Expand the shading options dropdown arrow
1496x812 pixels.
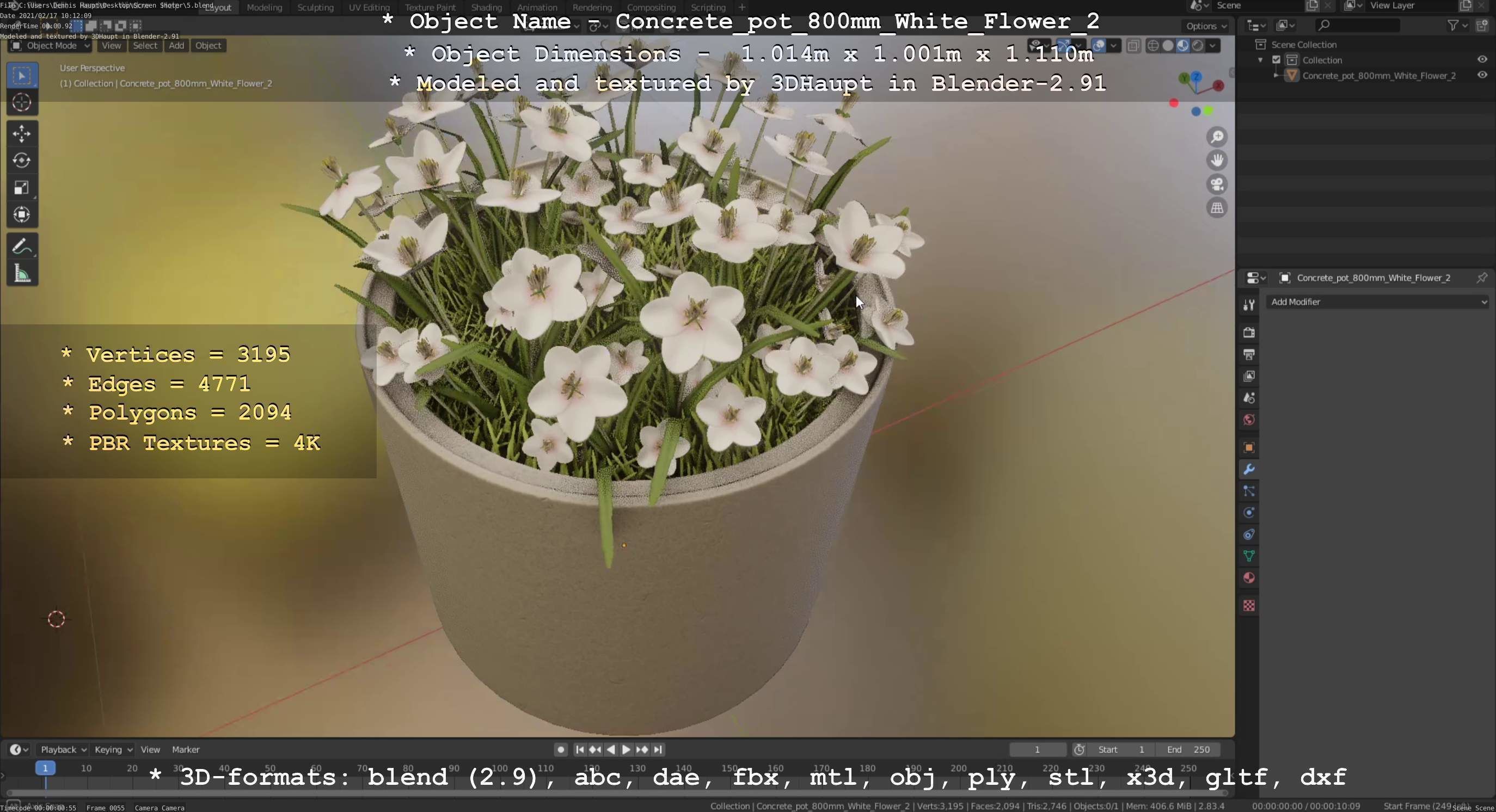1213,45
